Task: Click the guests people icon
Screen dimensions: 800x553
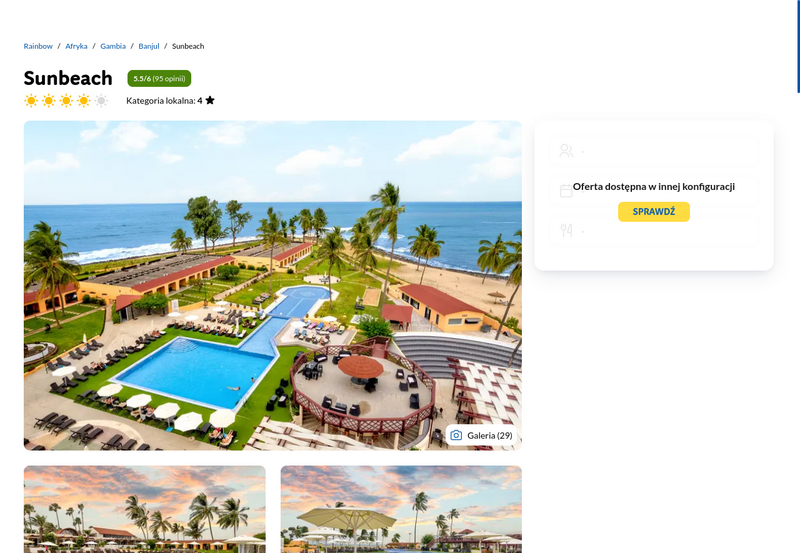Action: [x=566, y=150]
